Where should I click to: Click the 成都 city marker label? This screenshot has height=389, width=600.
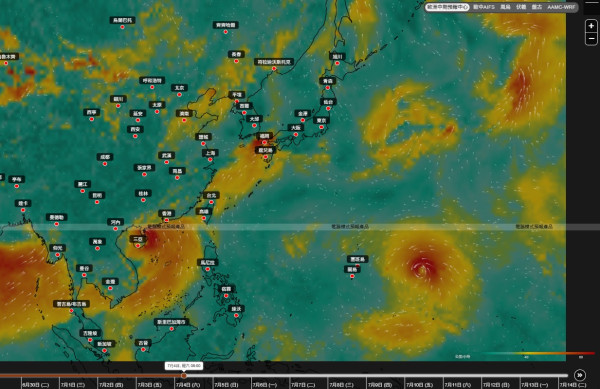point(105,157)
